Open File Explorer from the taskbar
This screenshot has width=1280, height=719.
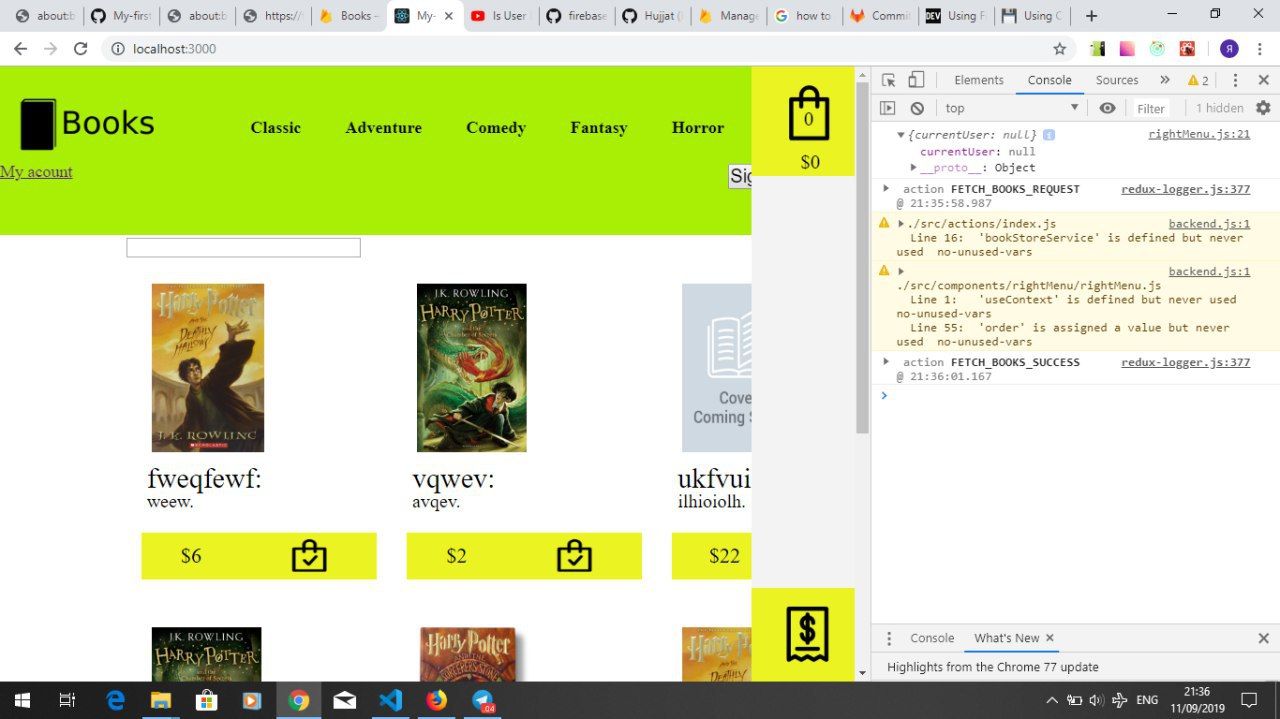(x=160, y=700)
